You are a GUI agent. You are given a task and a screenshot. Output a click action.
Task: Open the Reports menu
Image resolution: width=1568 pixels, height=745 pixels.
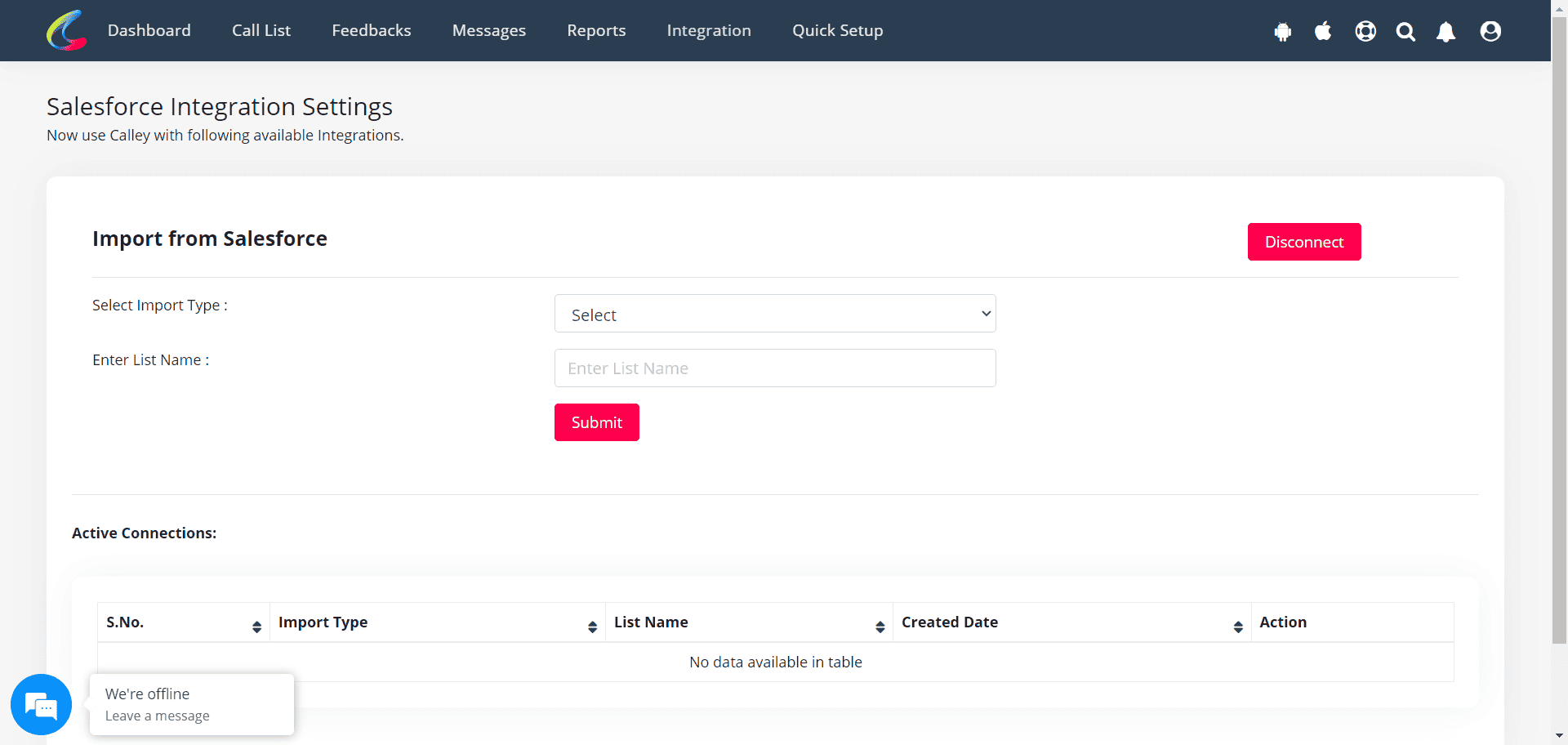pyautogui.click(x=596, y=30)
